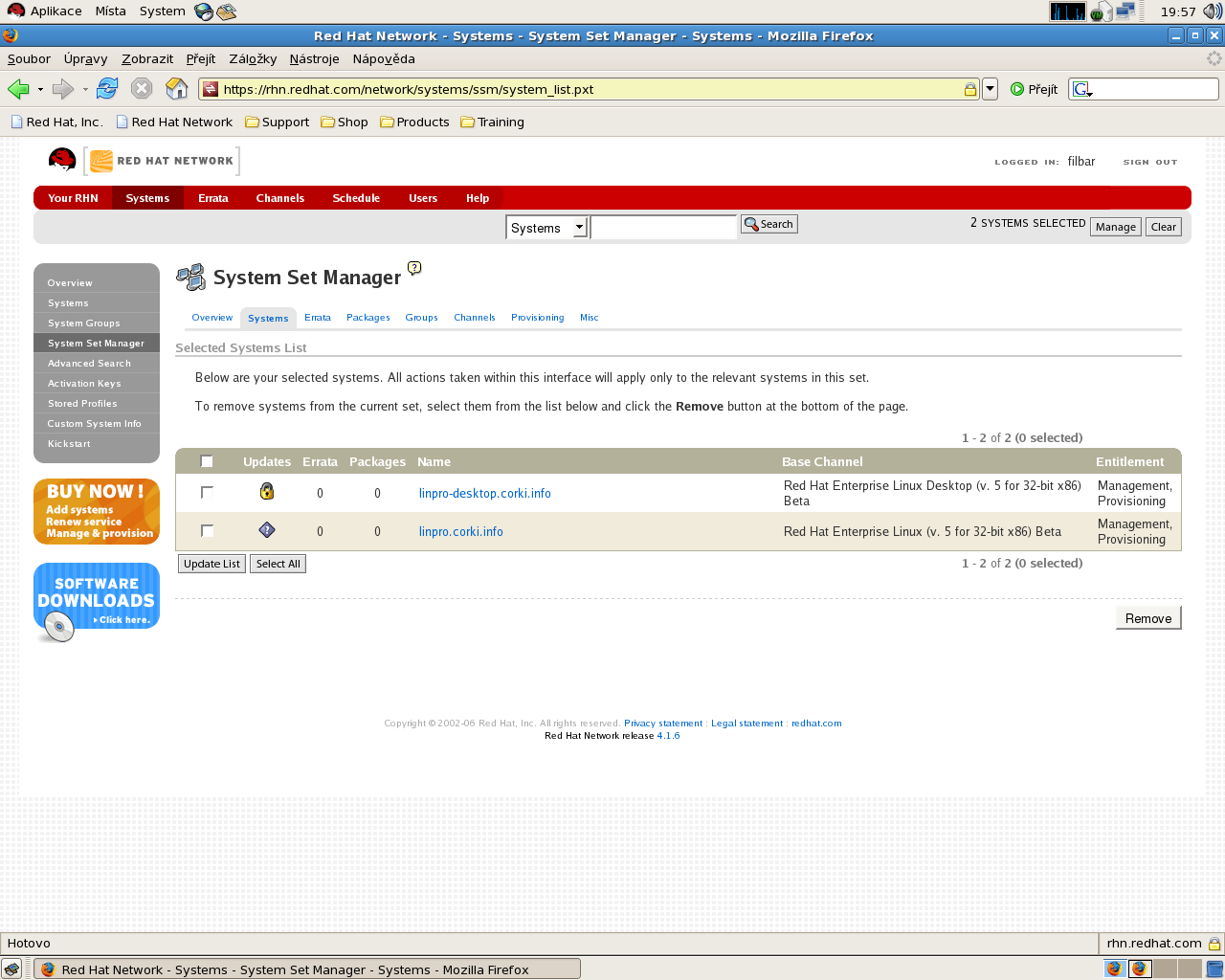This screenshot has width=1225, height=980.
Task: Open the mail launcher in top panel
Action: [x=227, y=11]
